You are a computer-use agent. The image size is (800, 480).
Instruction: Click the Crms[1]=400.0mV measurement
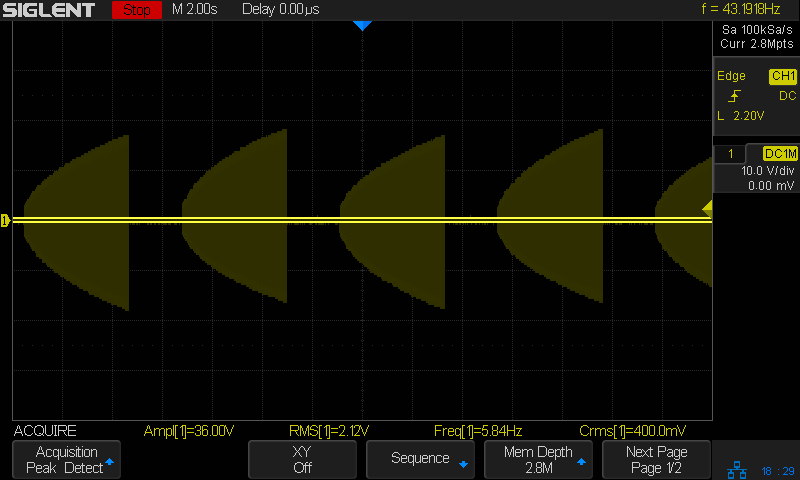point(633,431)
